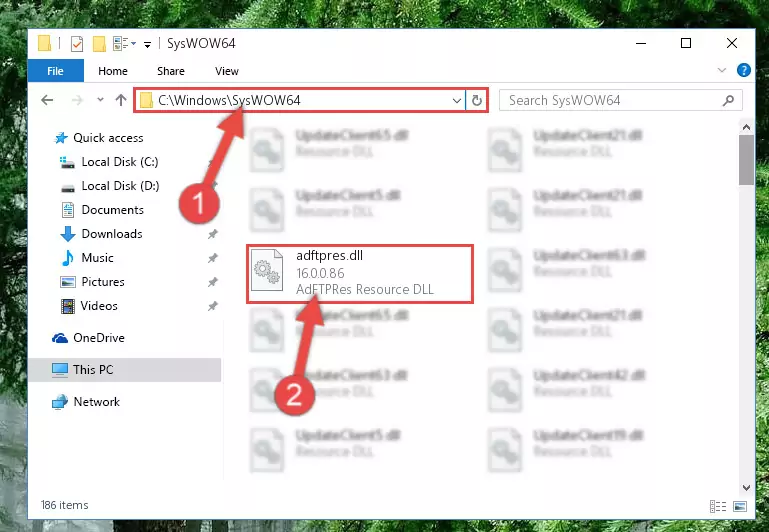Open Local Disk (D:) in sidebar

pyautogui.click(x=120, y=186)
